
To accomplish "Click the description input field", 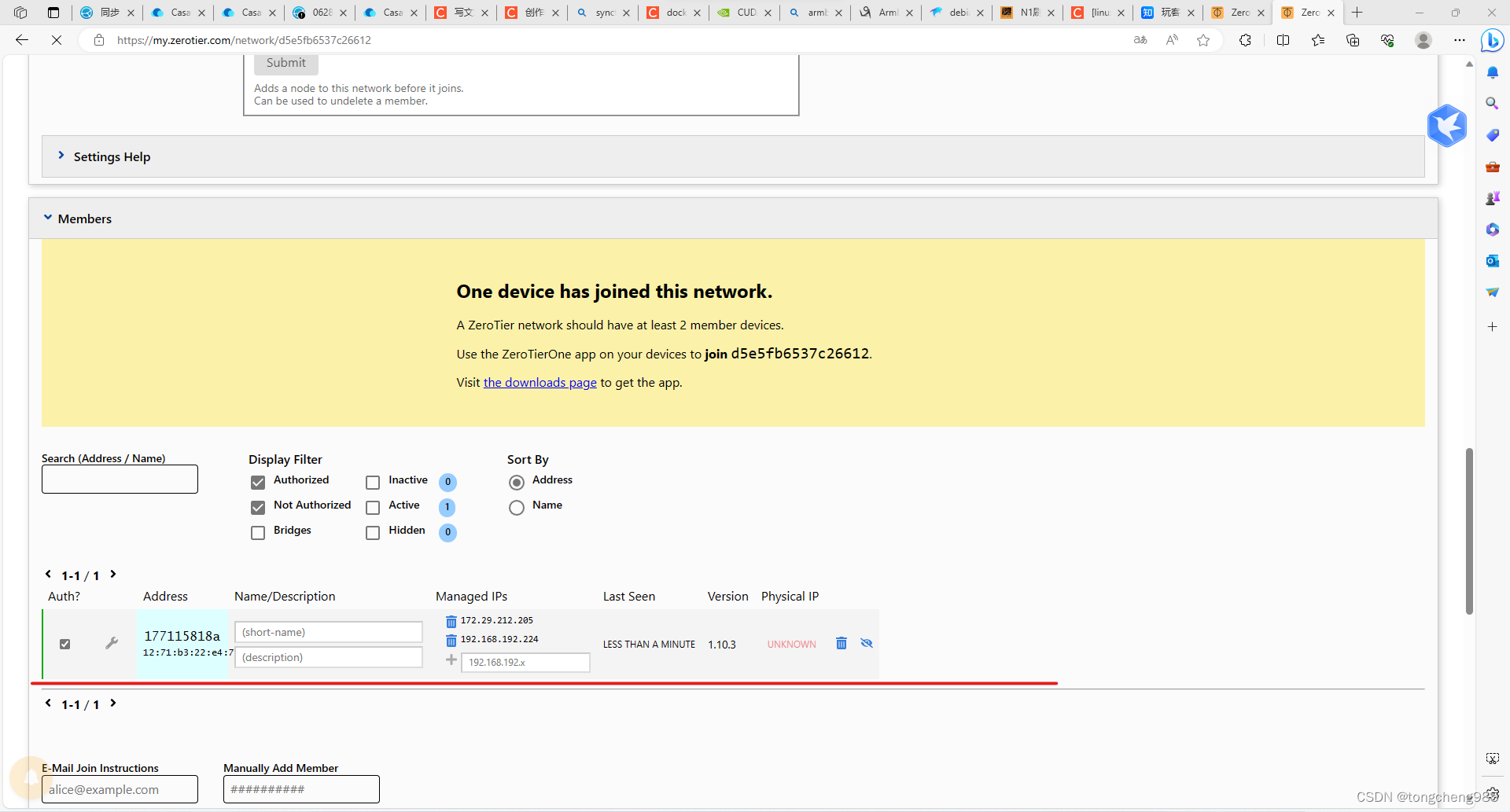I will coord(328,657).
